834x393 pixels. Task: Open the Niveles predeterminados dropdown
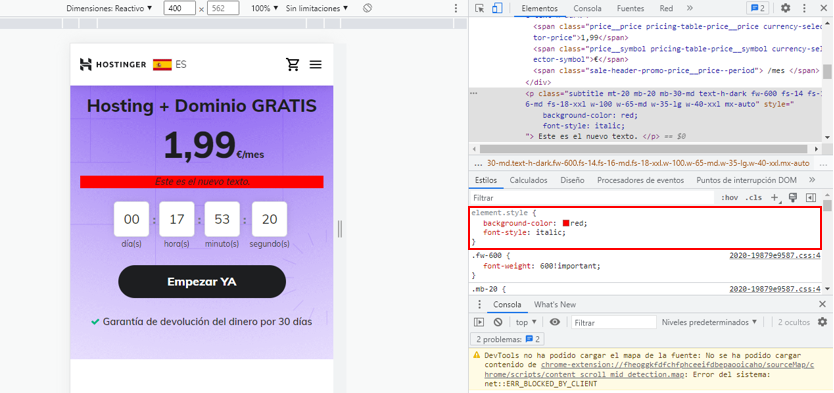709,322
